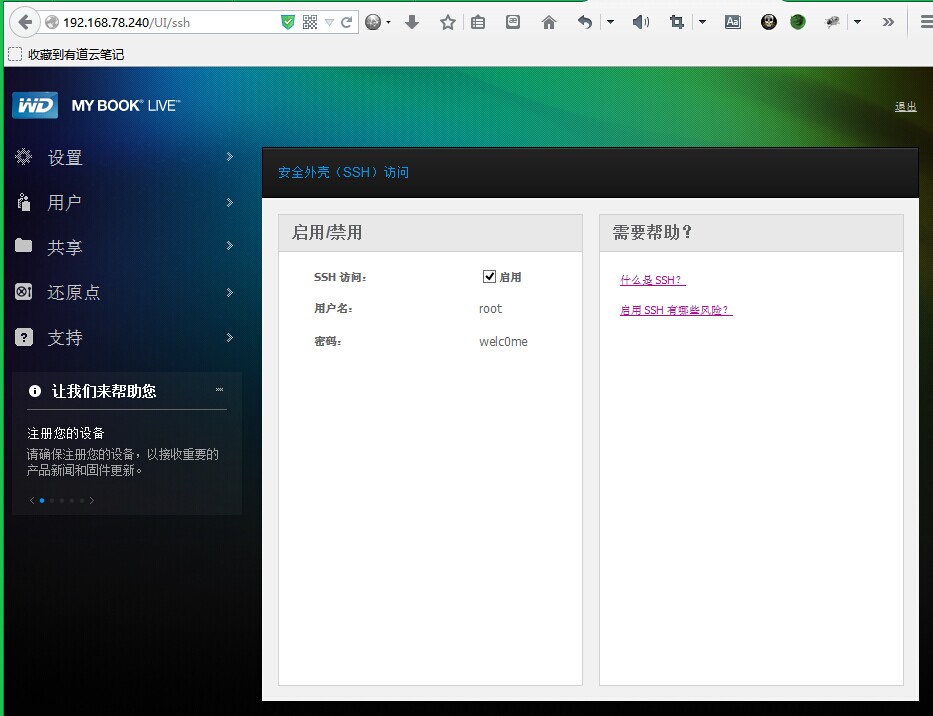Open dropdown arrow beside bug extension icon
The image size is (933, 716).
pos(857,23)
